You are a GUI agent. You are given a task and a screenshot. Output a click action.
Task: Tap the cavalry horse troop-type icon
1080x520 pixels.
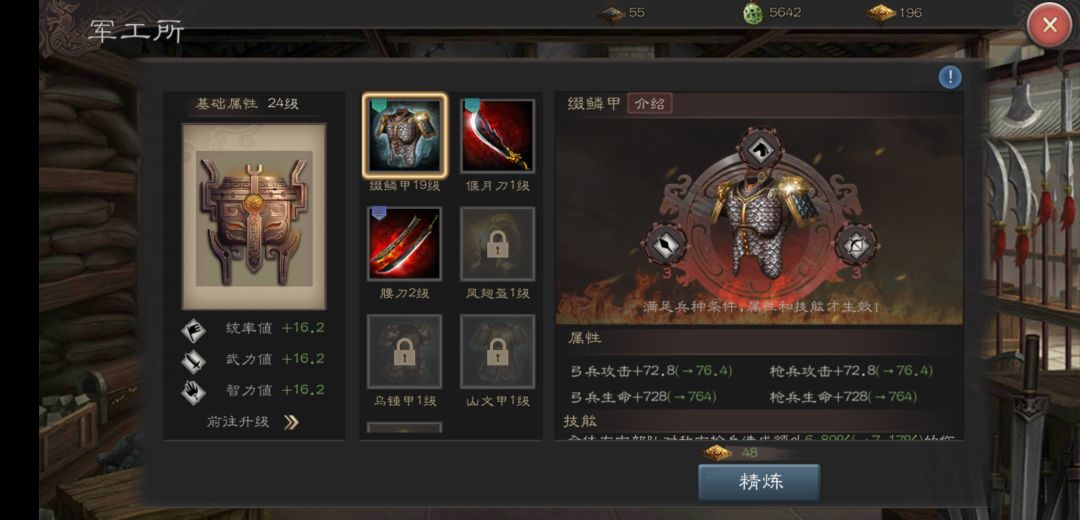click(759, 149)
